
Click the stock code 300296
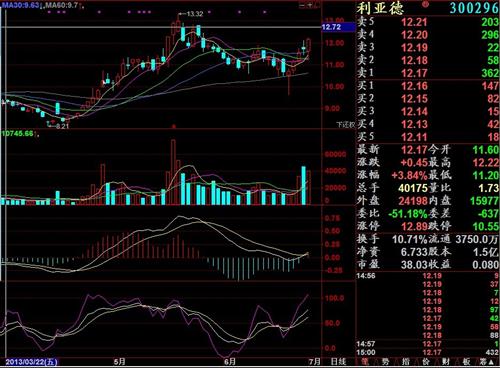(474, 8)
